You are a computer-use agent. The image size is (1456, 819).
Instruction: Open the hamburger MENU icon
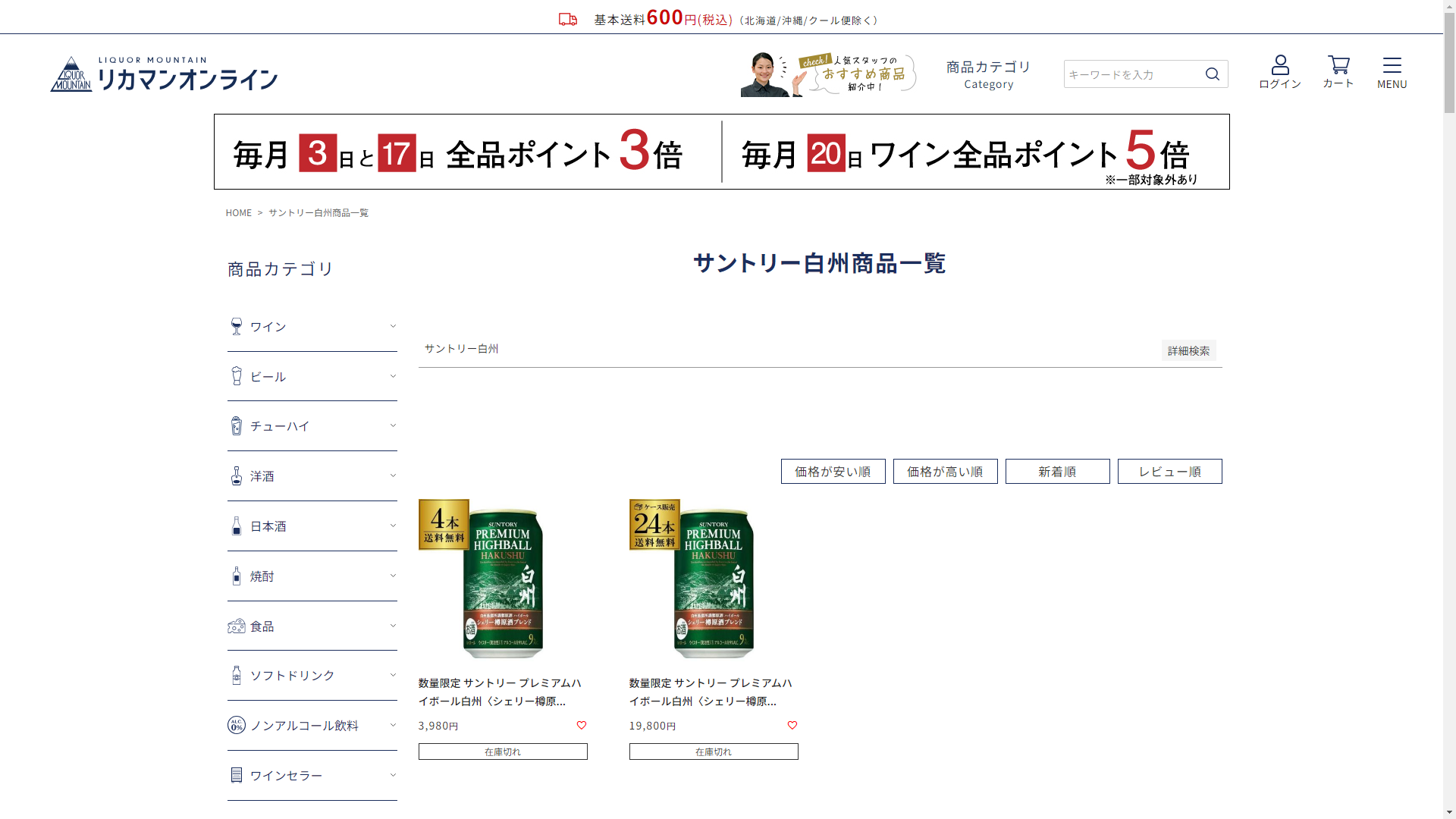coord(1392,65)
